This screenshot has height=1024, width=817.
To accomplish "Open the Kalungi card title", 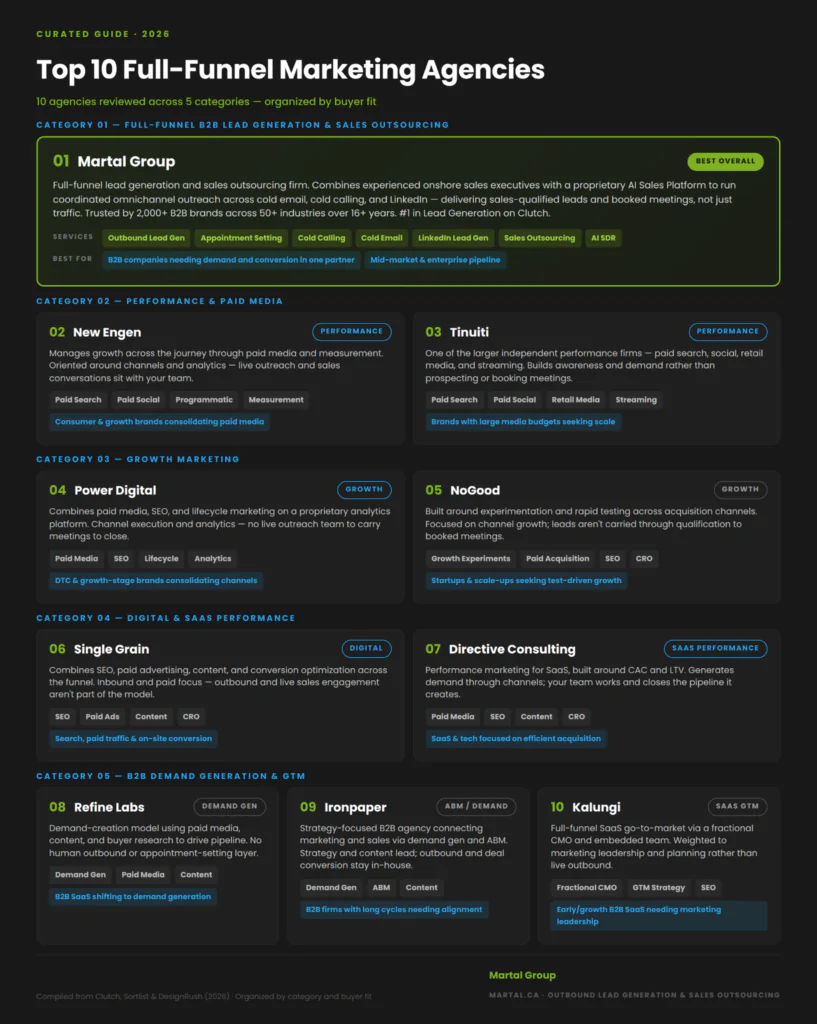I will [x=596, y=808].
